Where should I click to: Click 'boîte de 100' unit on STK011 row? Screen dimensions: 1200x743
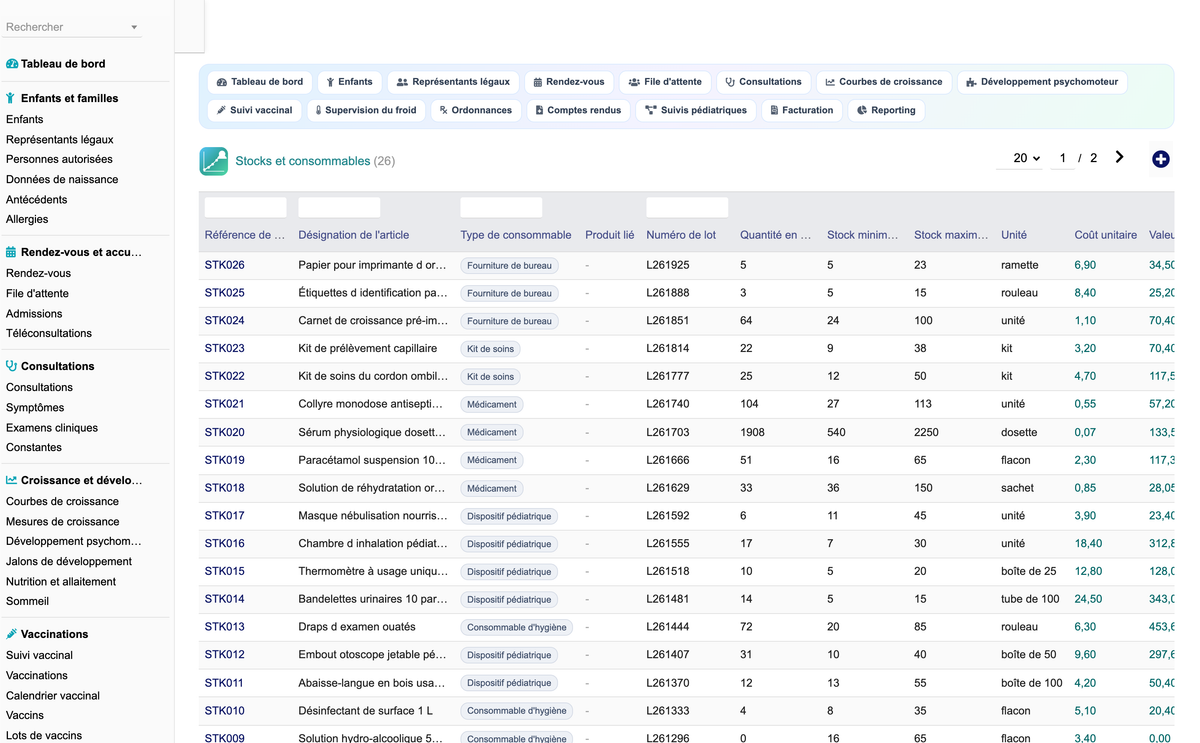[1032, 683]
